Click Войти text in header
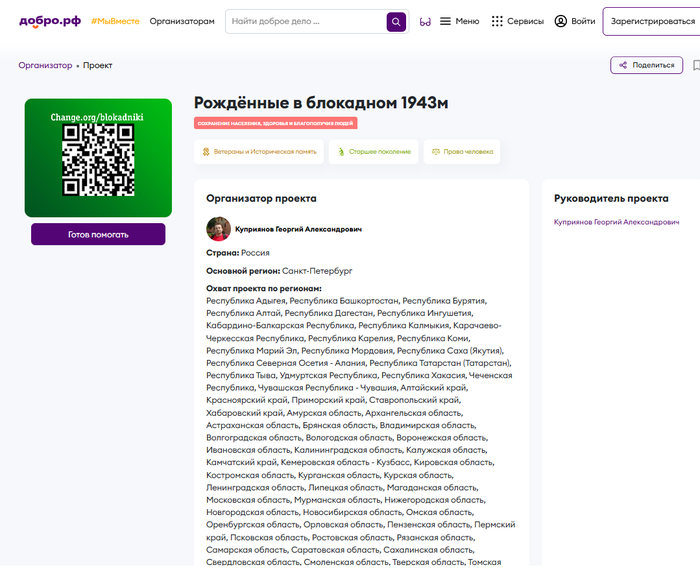This screenshot has height=576, width=700. tap(583, 21)
